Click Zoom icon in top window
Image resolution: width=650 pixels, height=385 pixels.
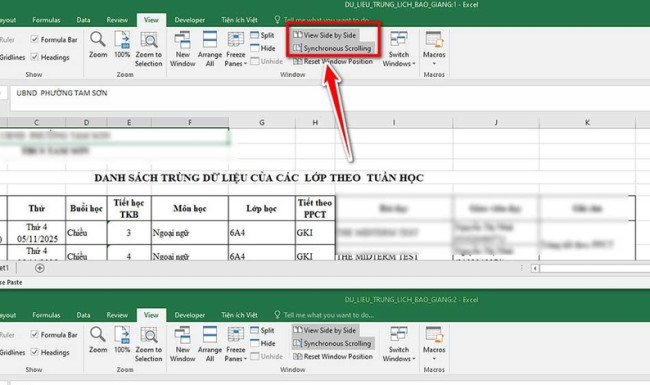(98, 45)
